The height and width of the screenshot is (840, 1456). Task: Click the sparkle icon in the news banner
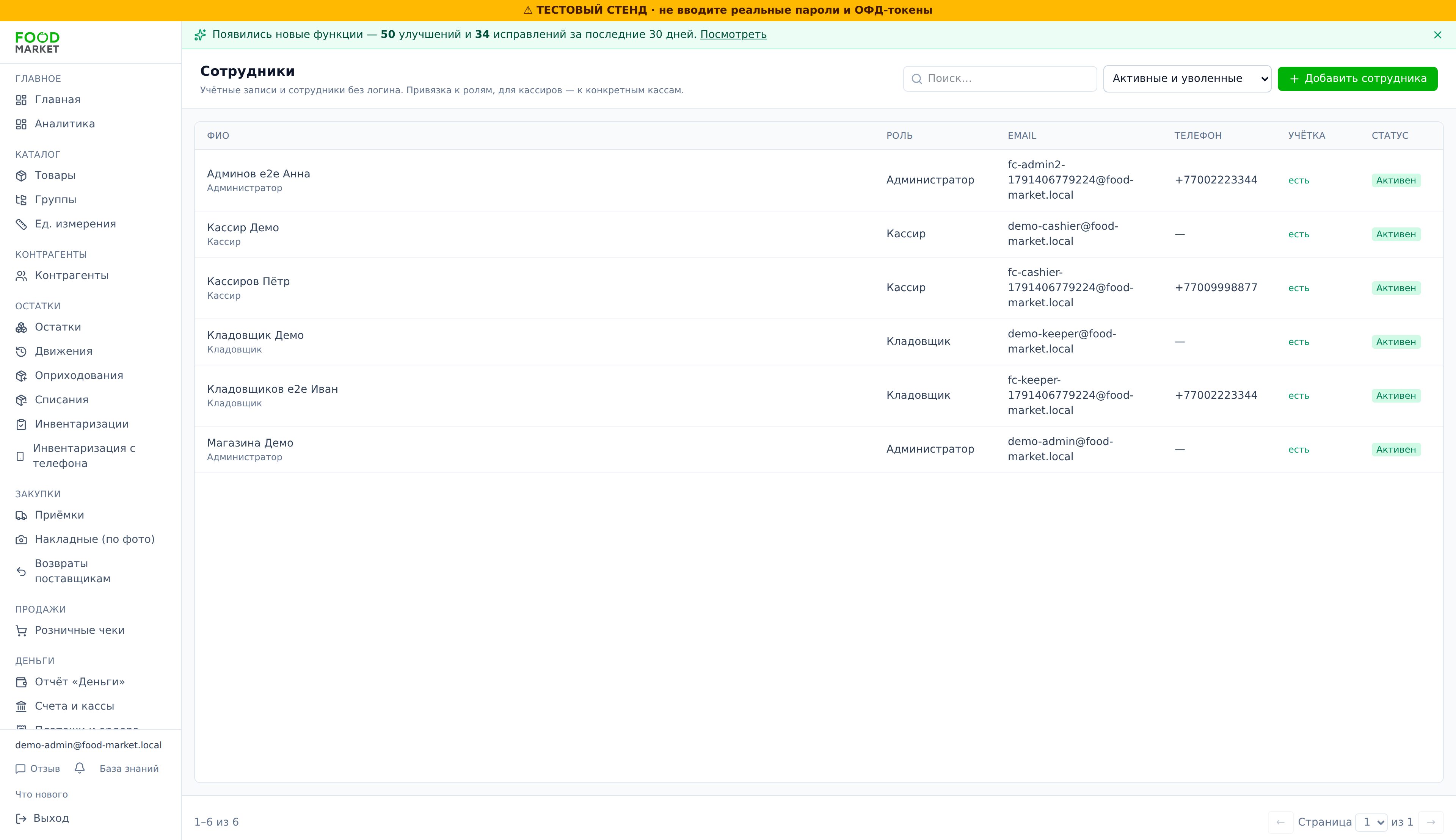tap(200, 34)
